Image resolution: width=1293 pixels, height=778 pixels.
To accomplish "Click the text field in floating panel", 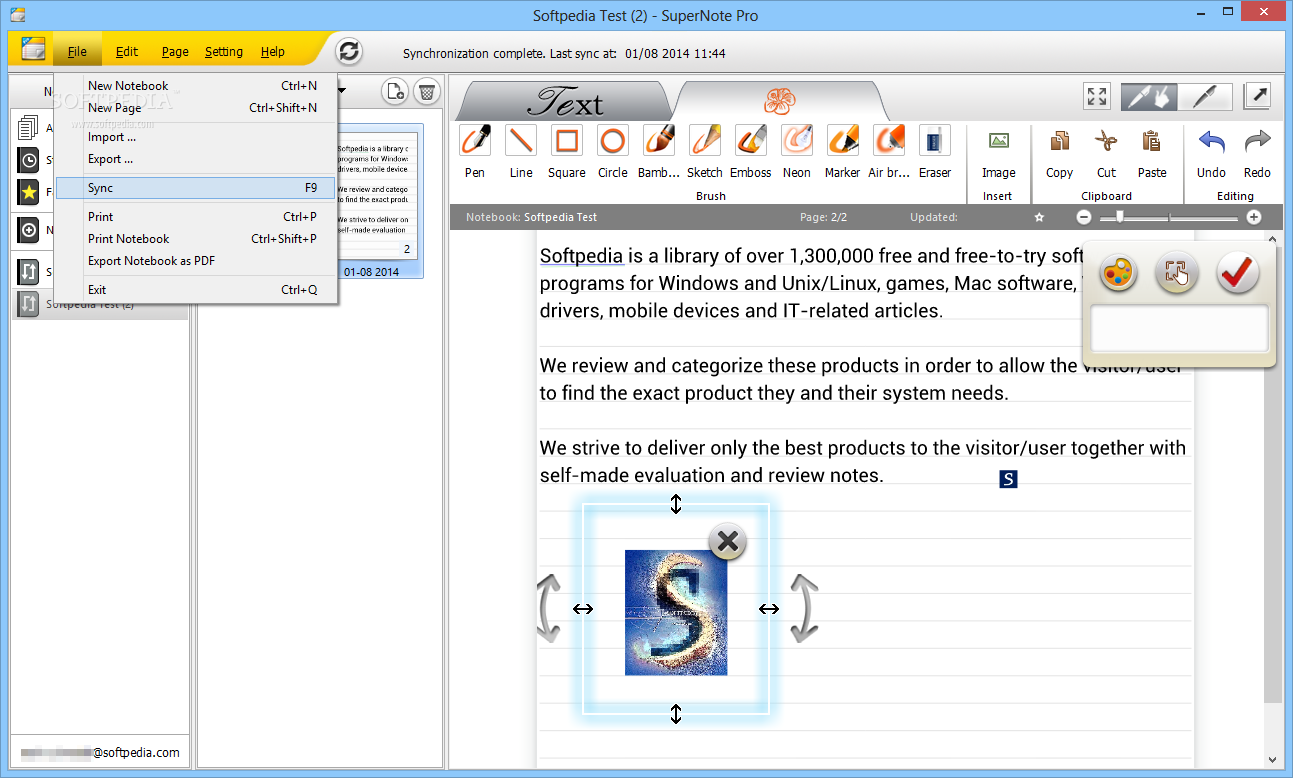I will [1179, 329].
